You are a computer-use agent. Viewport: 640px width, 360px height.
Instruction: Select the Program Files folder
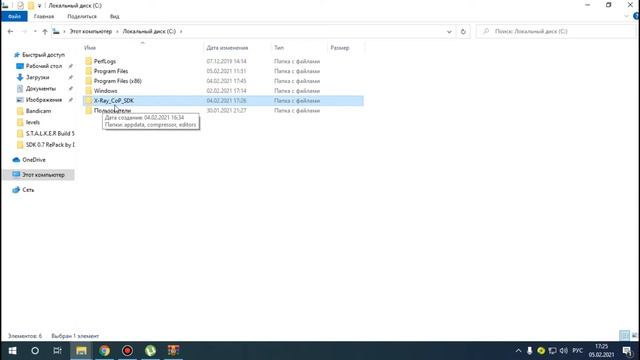(111, 71)
